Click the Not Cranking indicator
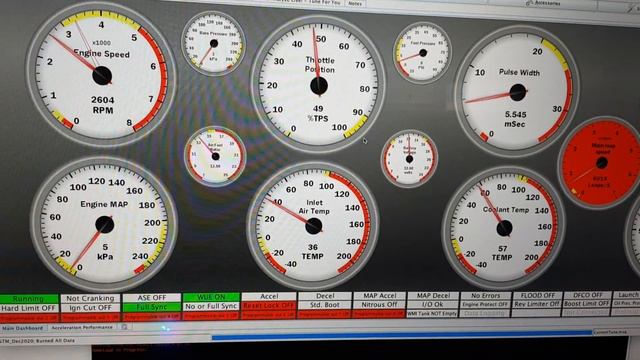 [x=90, y=298]
